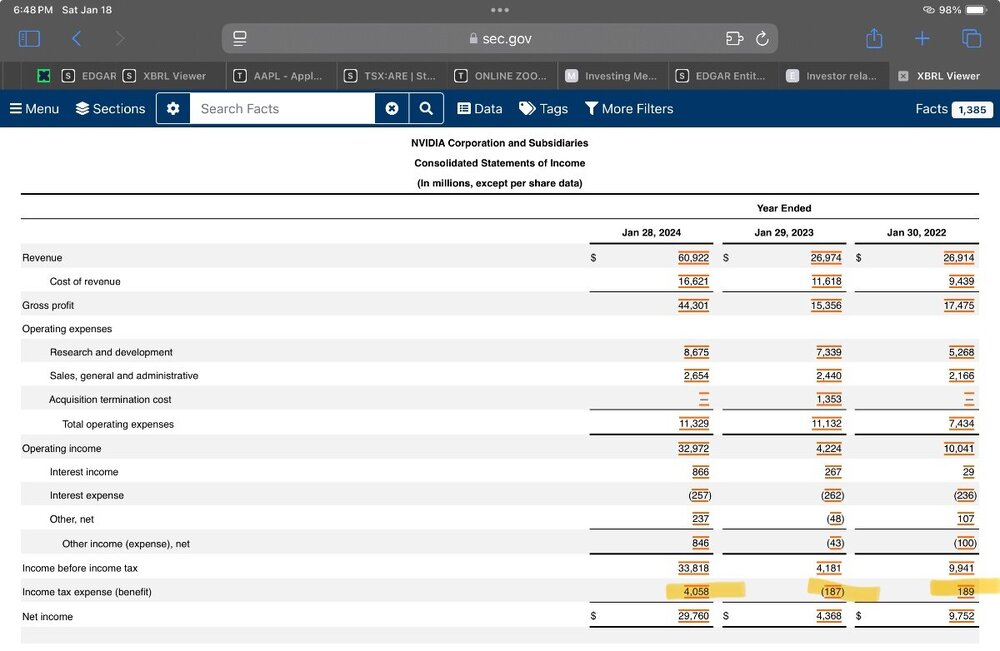The width and height of the screenshot is (1000, 651).
Task: Click Gross profit fact 44,301
Action: pyautogui.click(x=693, y=305)
